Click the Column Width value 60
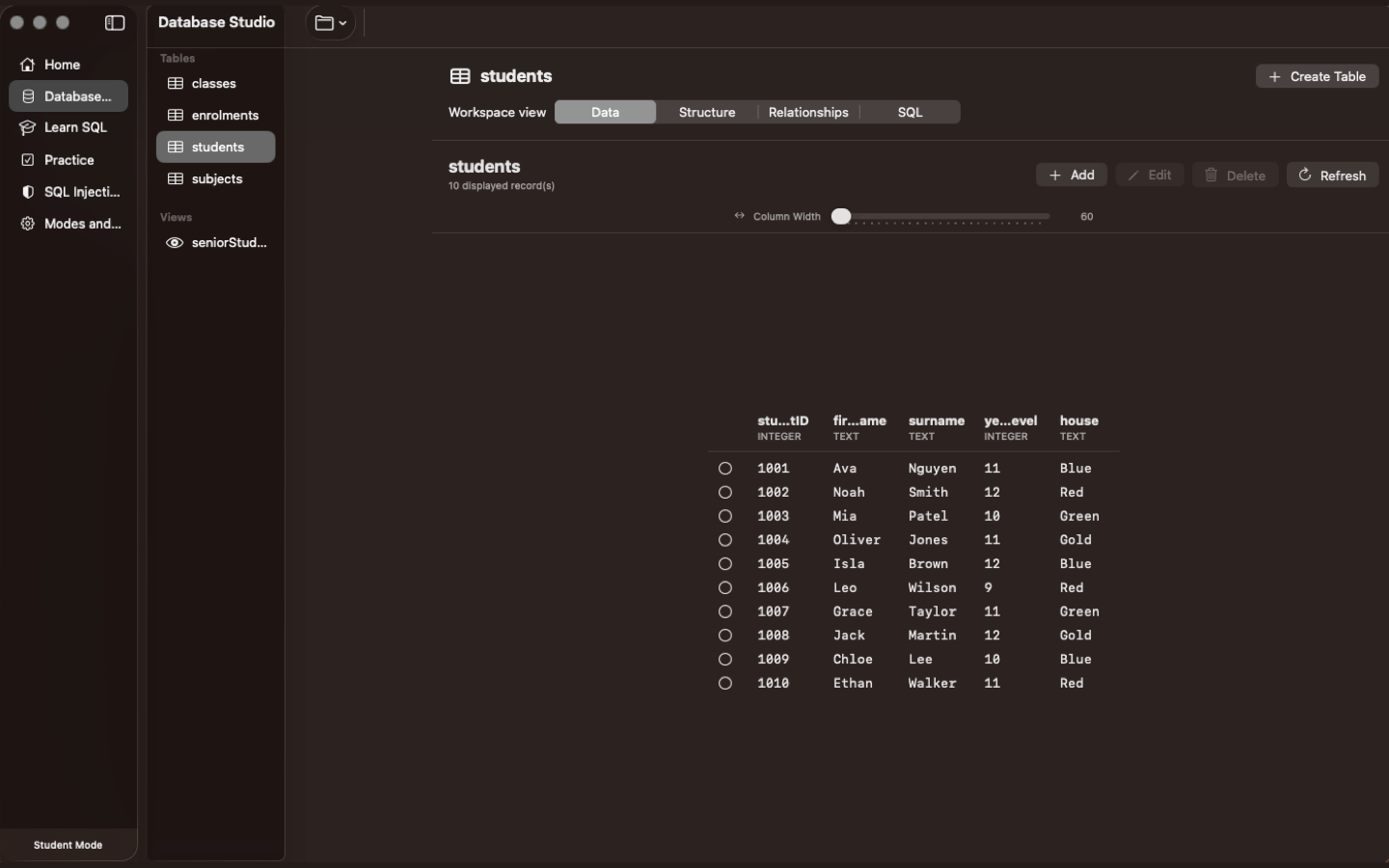This screenshot has height=868, width=1389. click(1086, 216)
